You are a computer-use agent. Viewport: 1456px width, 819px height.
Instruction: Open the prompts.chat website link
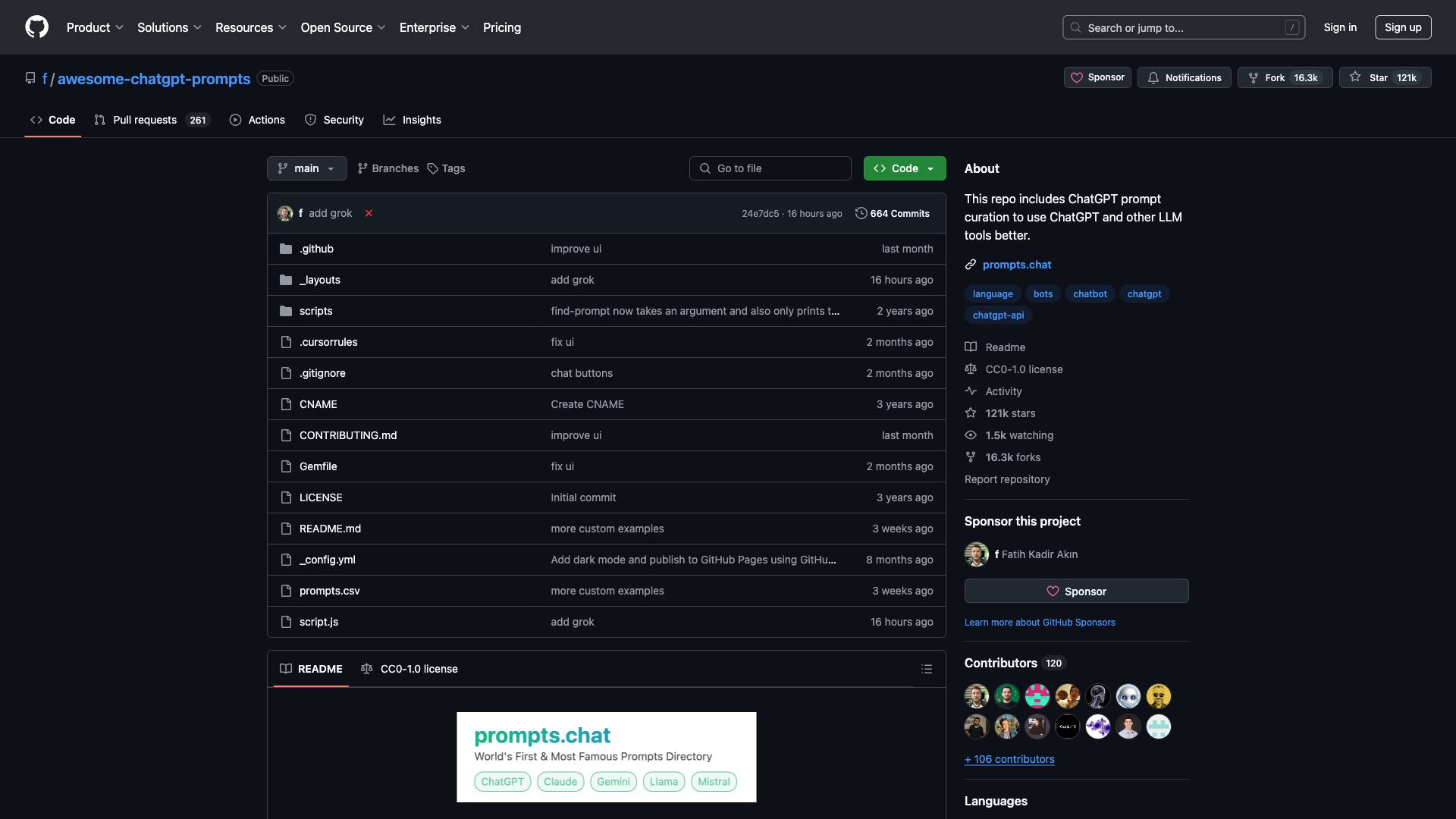point(1016,265)
